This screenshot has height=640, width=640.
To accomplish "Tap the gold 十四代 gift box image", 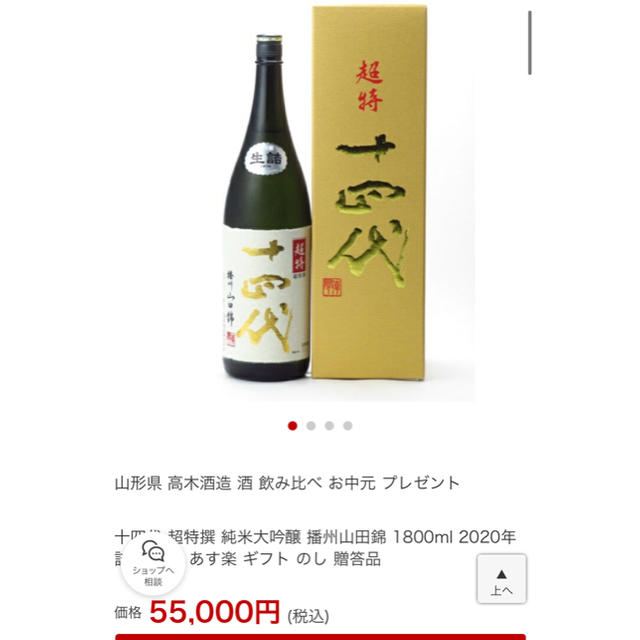I will [369, 192].
